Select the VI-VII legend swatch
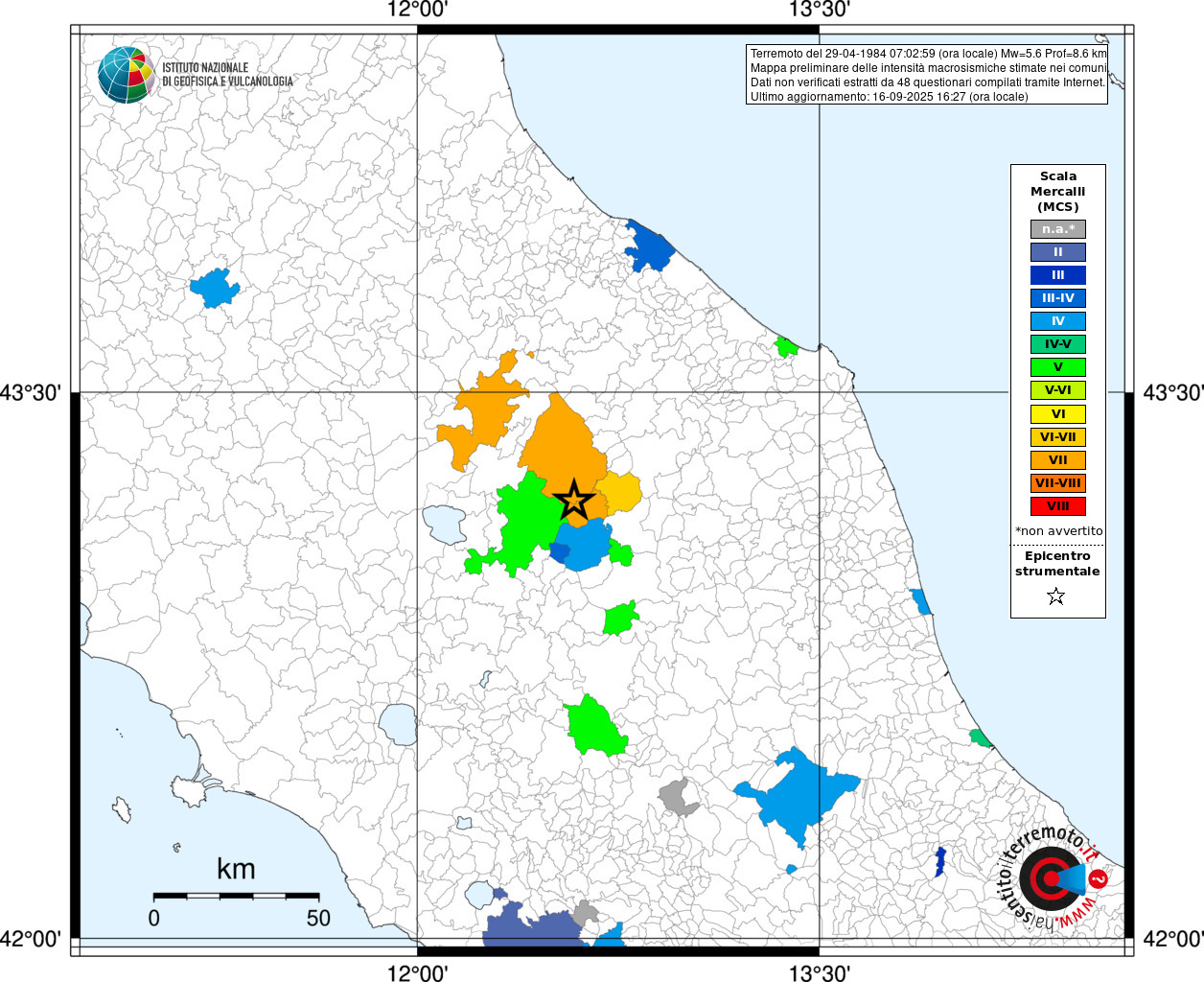 tap(1058, 437)
